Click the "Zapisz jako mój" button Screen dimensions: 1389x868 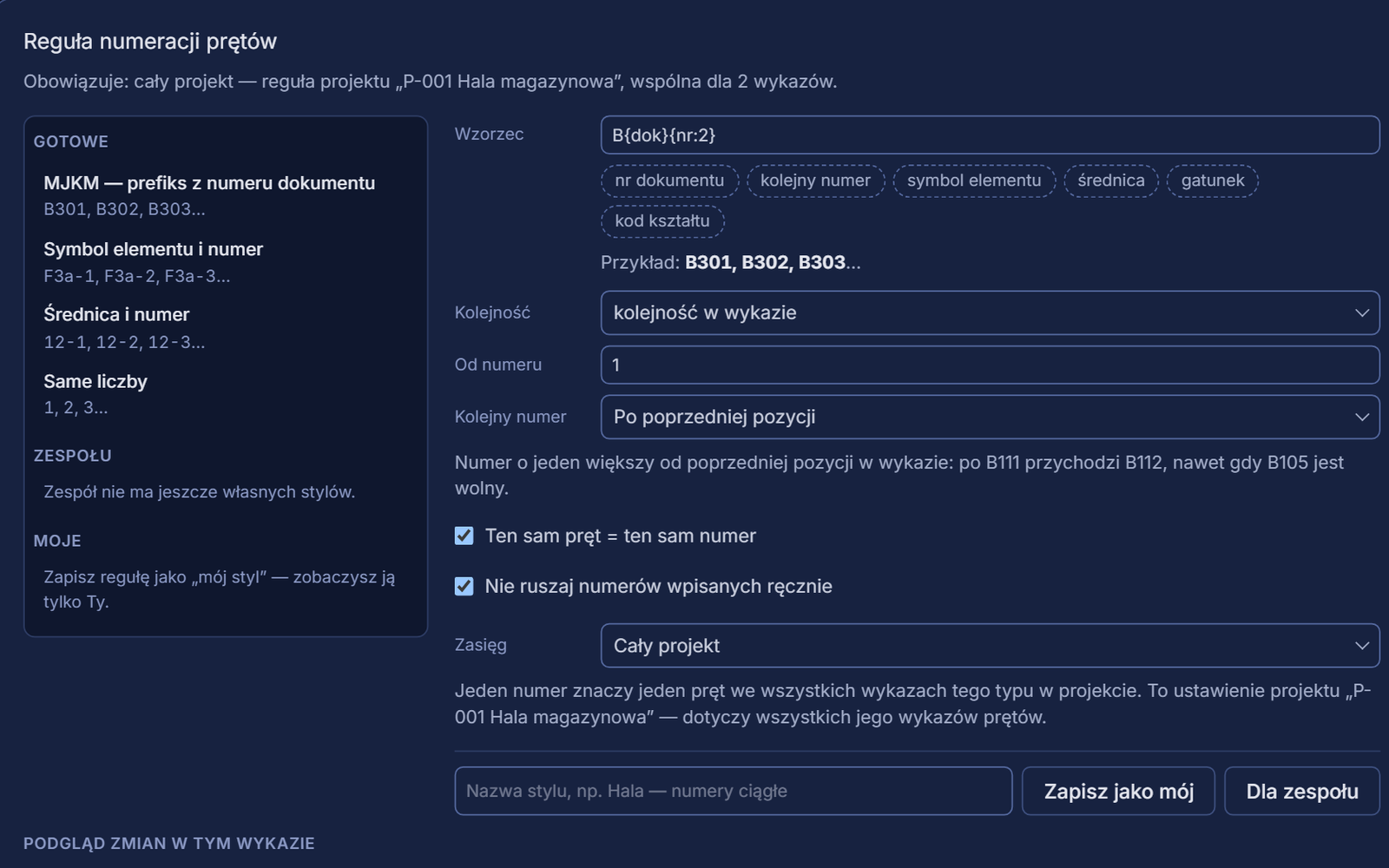click(x=1118, y=791)
